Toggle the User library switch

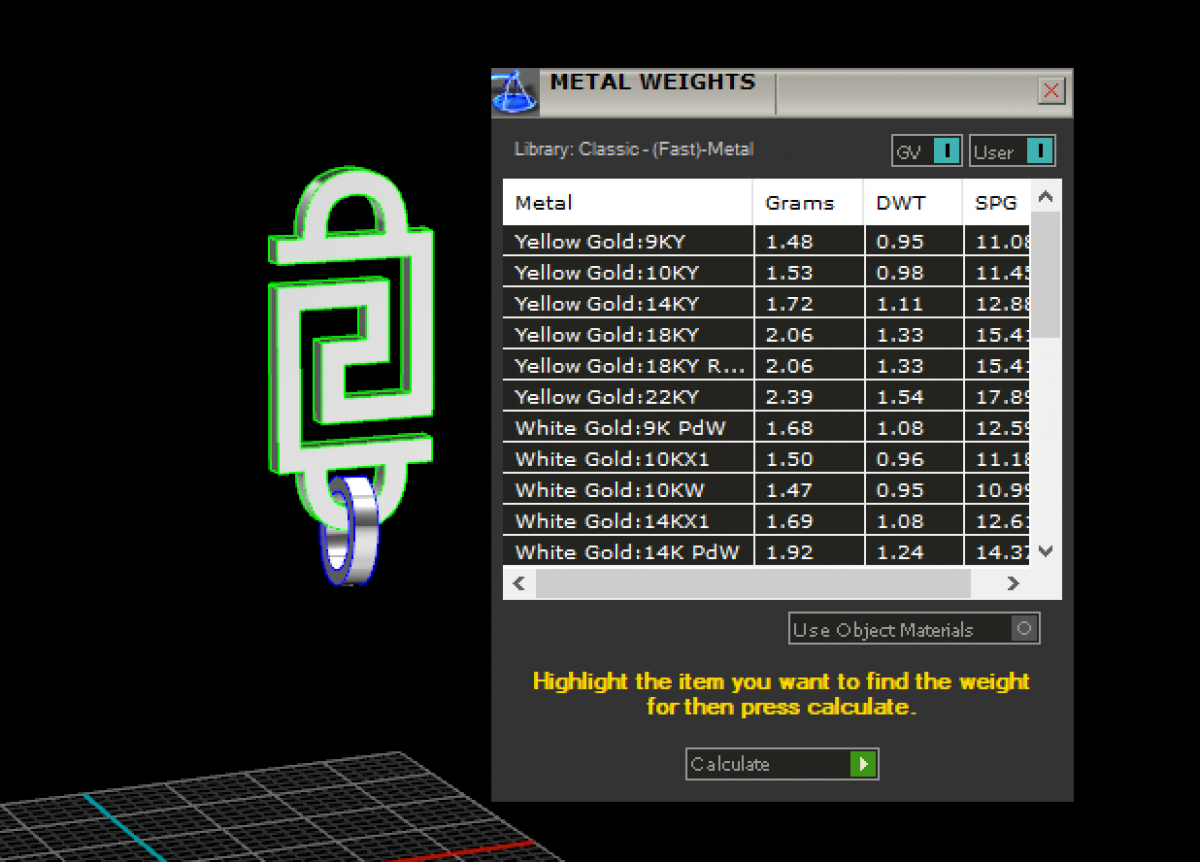tap(1012, 151)
